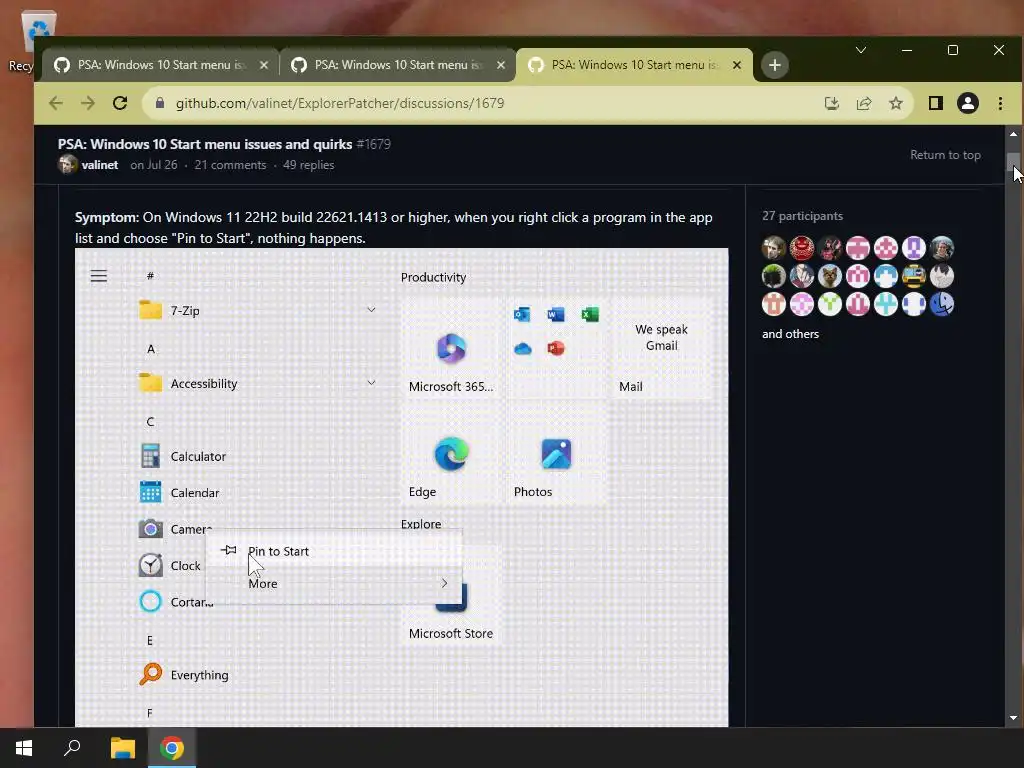Click the red-faced participant avatar
The width and height of the screenshot is (1024, 768).
click(x=802, y=248)
